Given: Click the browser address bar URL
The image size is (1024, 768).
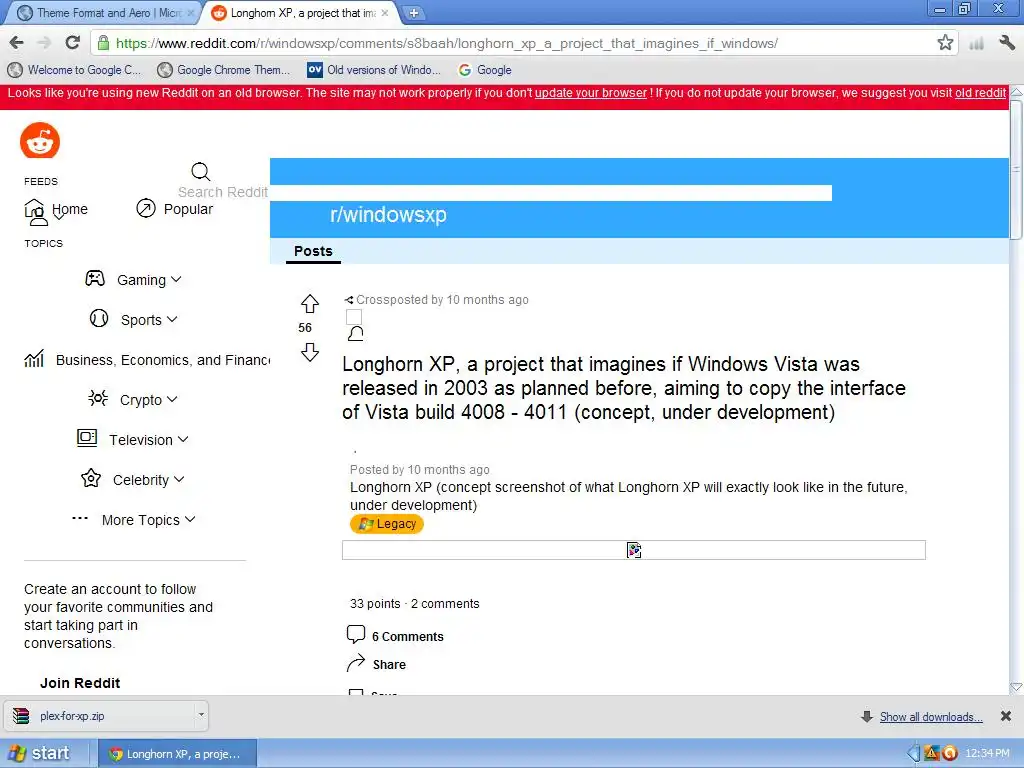Looking at the screenshot, I should (447, 43).
